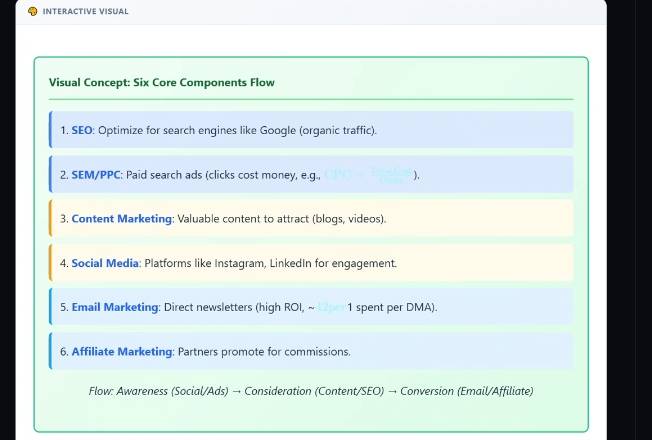Click text 'Platforms like Instagram, LinkedIn for engagement'
This screenshot has height=440, width=652.
click(x=269, y=263)
